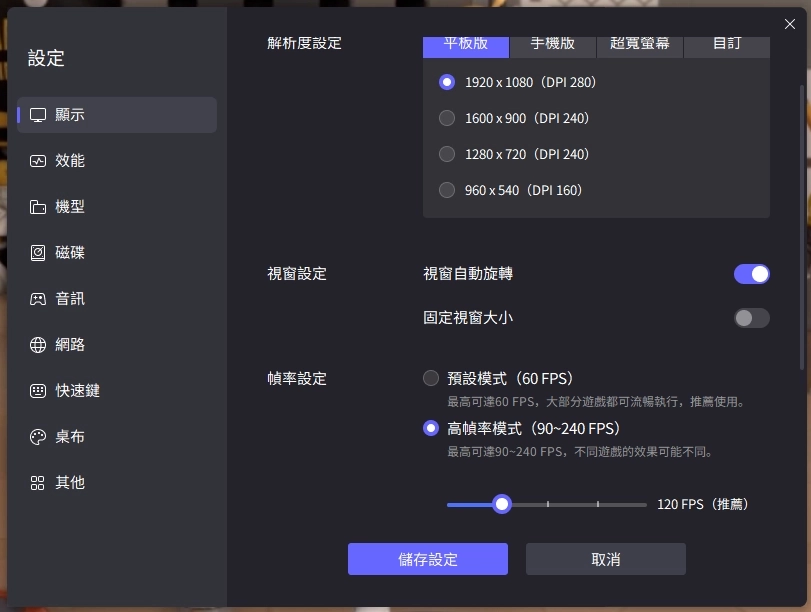Switch to the 自訂 custom tab
This screenshot has width=811, height=612.
727,44
